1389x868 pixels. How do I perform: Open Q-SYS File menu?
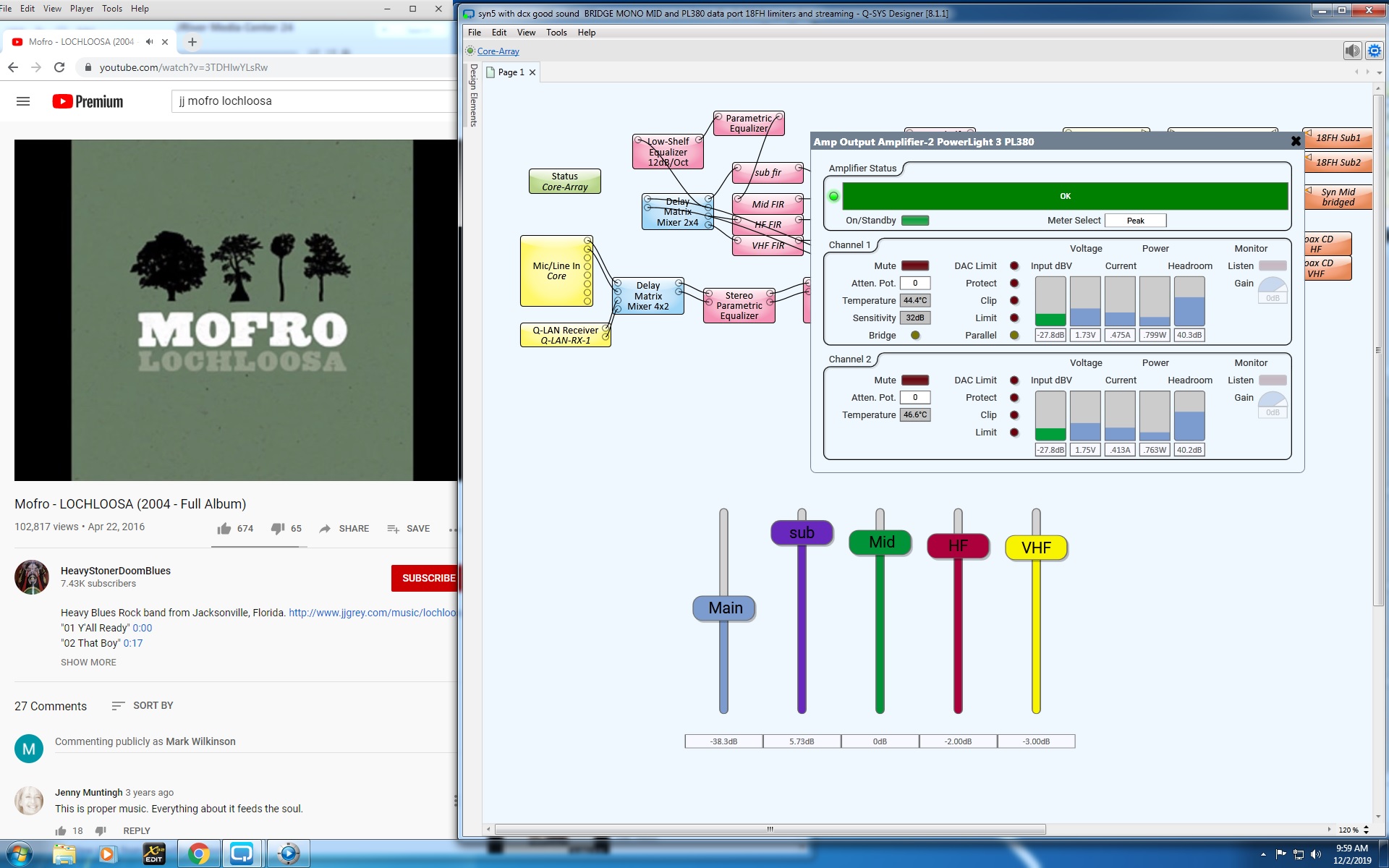[475, 33]
